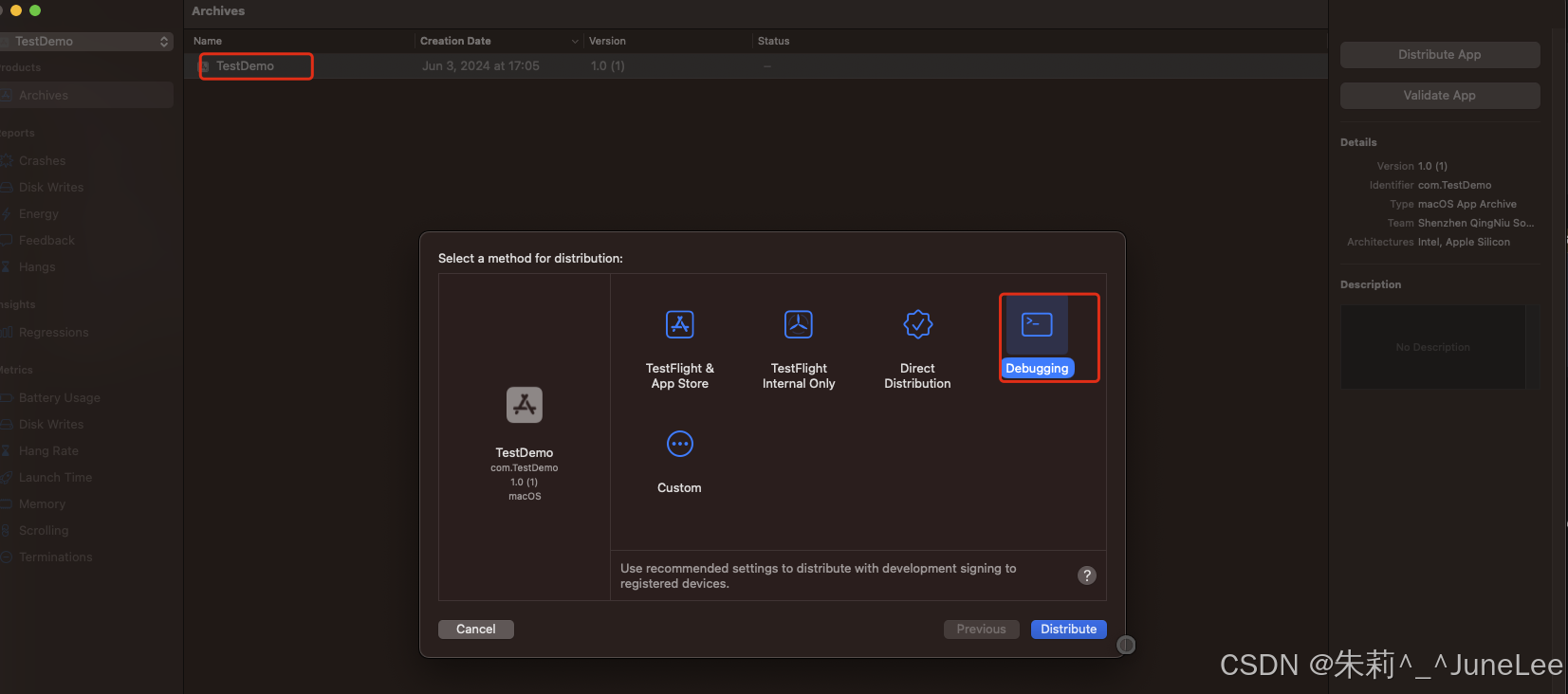Click Team value Shenzhen QingNiu
This screenshot has height=694, width=1568.
pos(1476,224)
